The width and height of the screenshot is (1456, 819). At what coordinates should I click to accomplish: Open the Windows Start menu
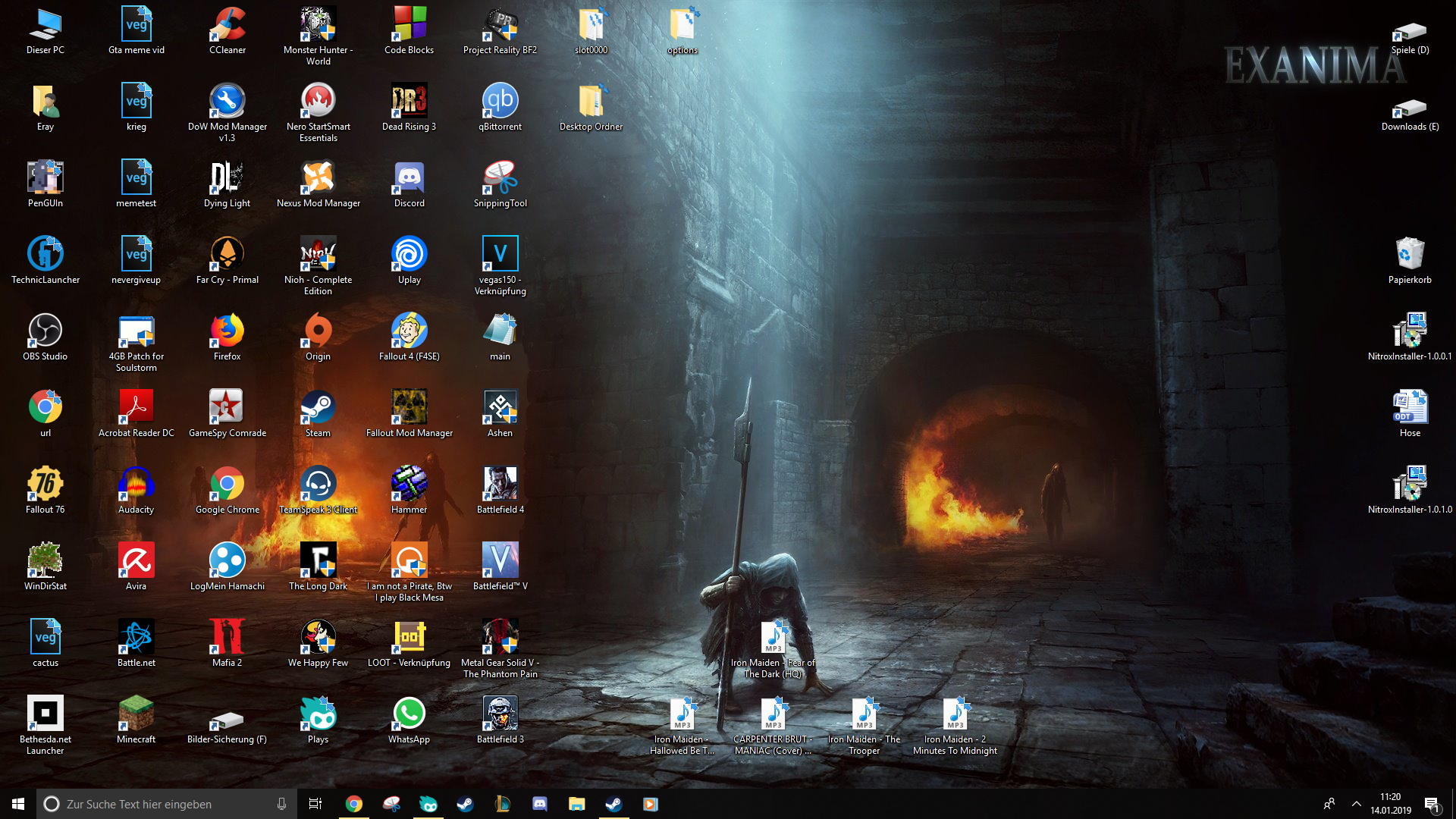18,804
